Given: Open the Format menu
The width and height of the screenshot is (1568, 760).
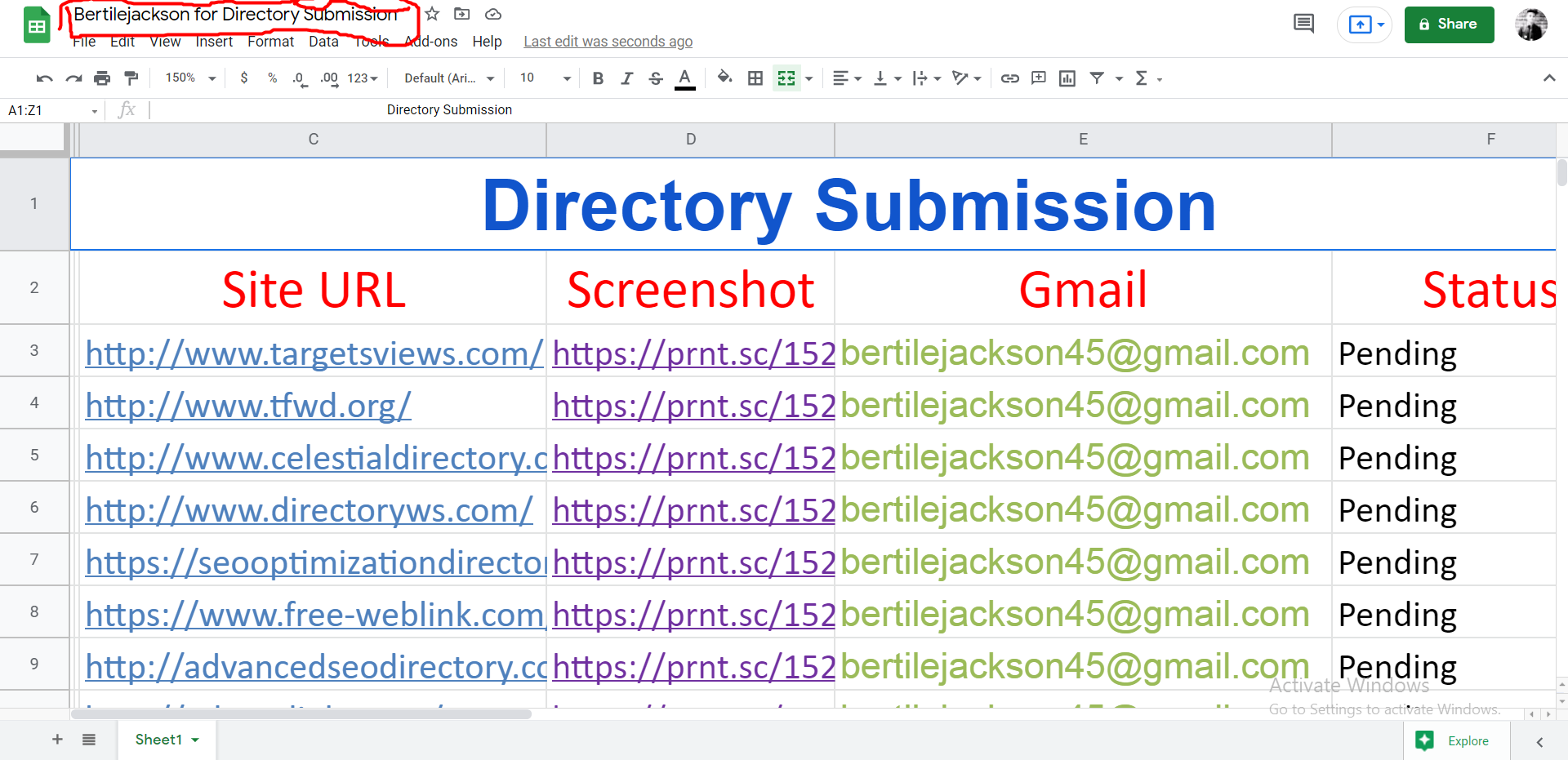Looking at the screenshot, I should (x=270, y=41).
